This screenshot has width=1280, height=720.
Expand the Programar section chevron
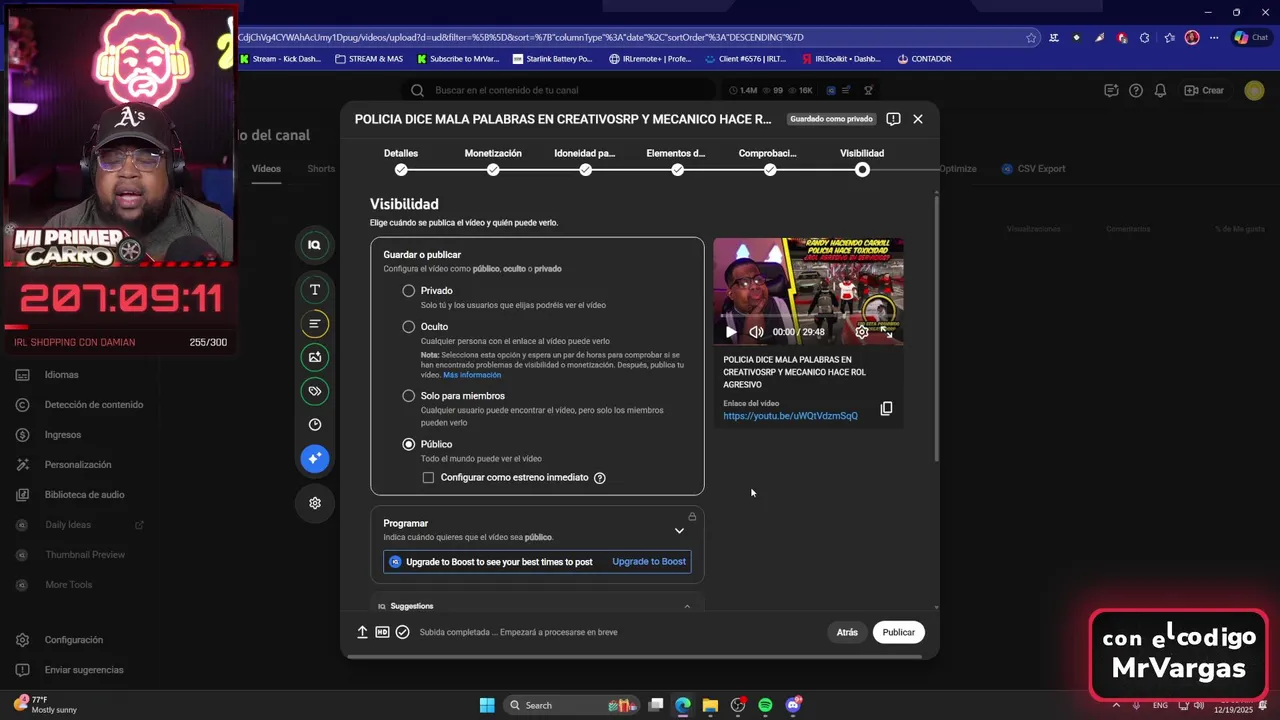679,531
